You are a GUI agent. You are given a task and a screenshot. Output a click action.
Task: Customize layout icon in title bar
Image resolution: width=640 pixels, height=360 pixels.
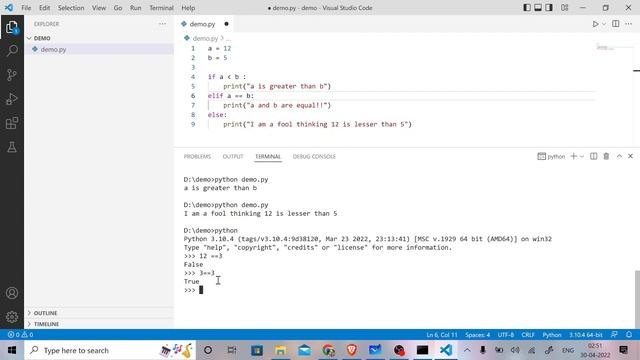[564, 8]
